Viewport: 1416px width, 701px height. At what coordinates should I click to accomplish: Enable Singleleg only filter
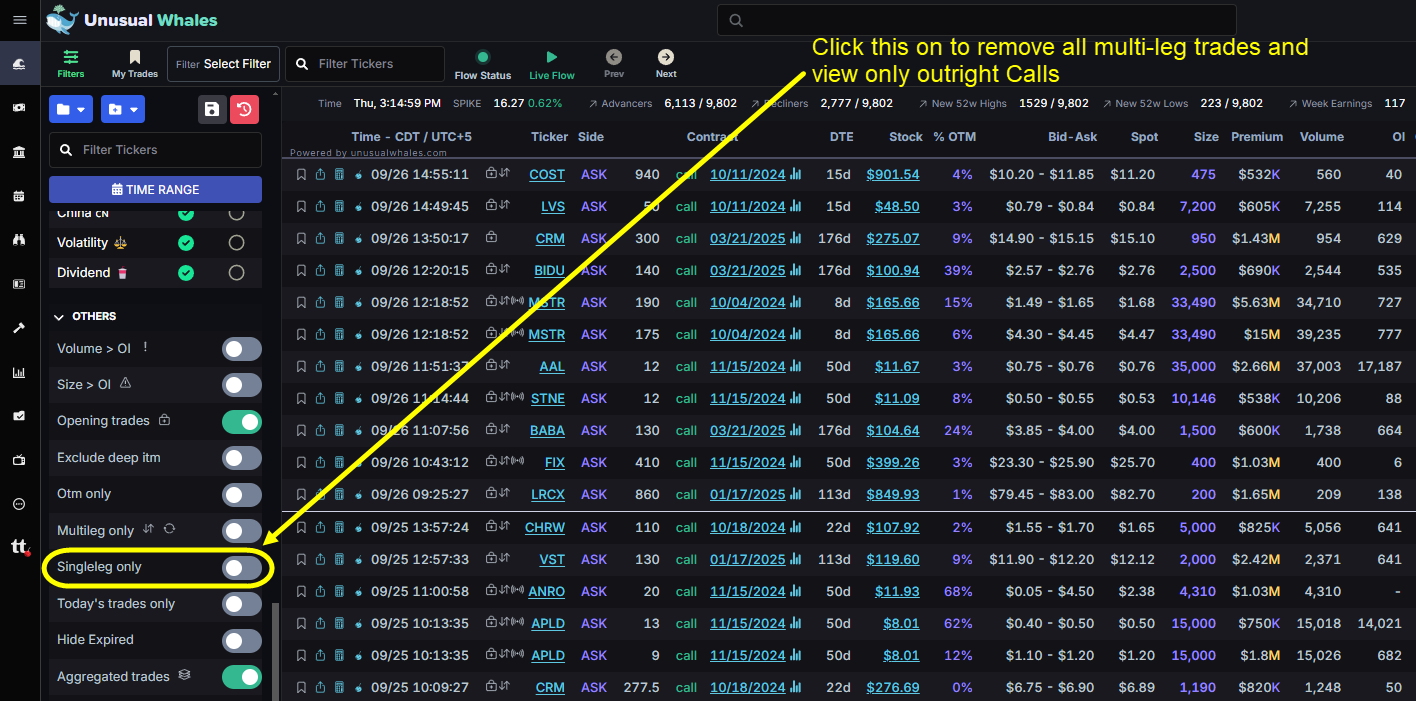(242, 567)
